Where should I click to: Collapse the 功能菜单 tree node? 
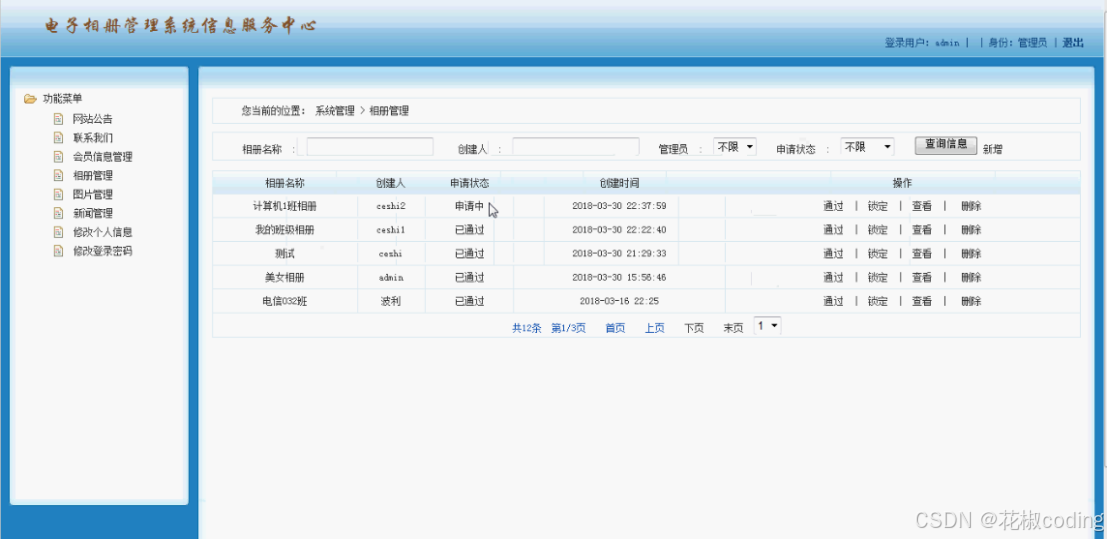pyautogui.click(x=62, y=99)
